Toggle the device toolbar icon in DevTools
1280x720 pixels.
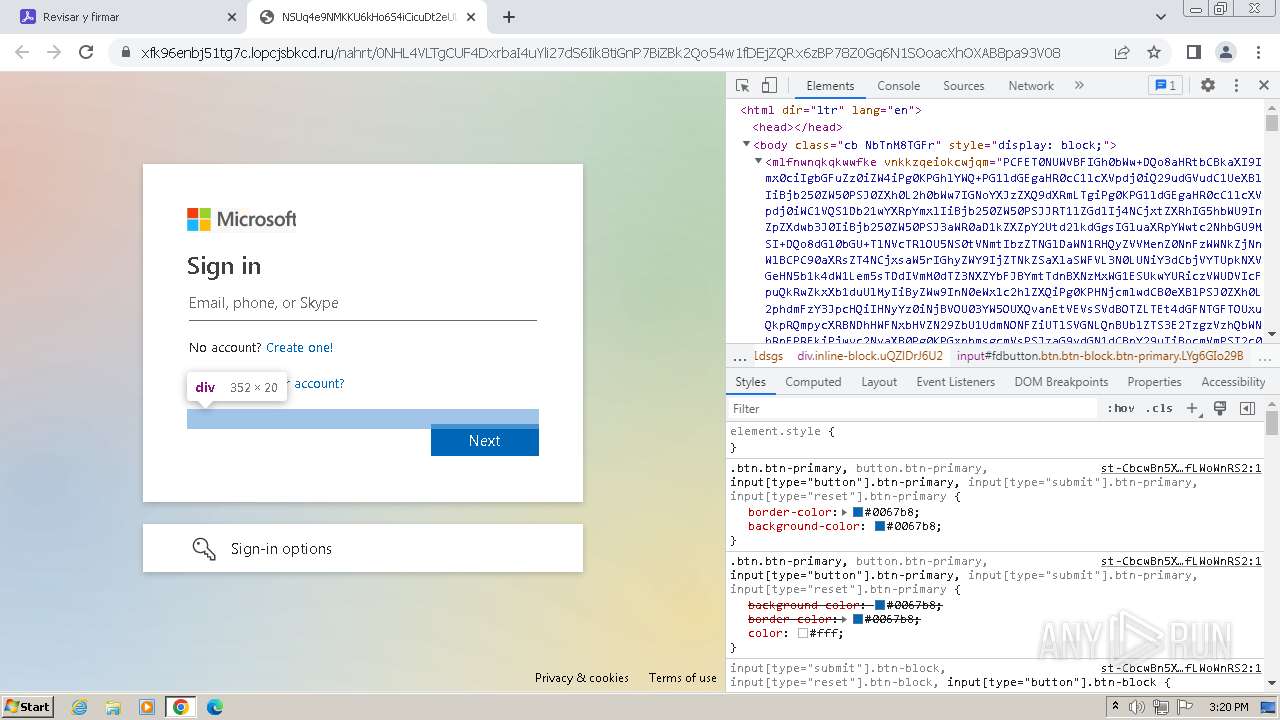pos(769,86)
